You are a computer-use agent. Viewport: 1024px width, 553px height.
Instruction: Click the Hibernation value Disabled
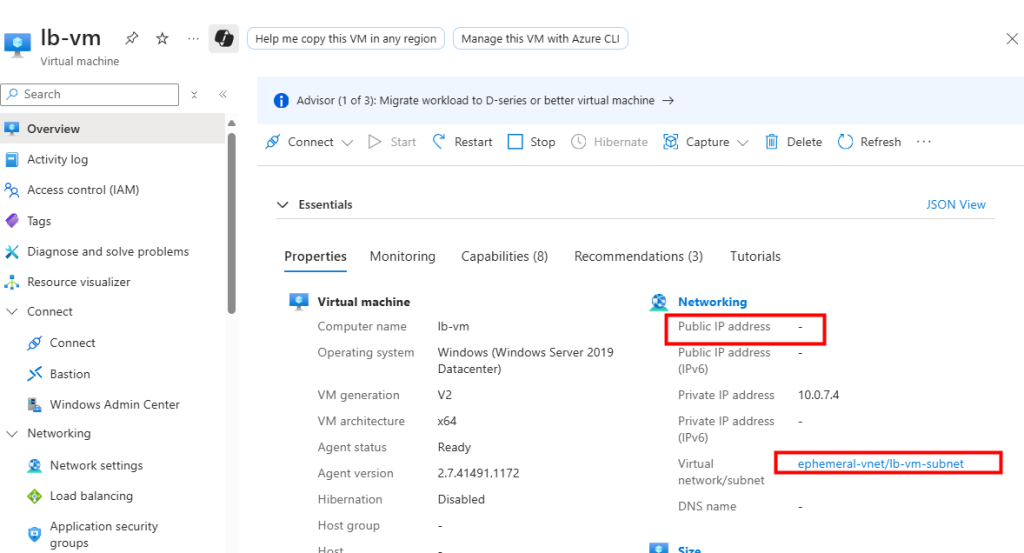click(461, 499)
